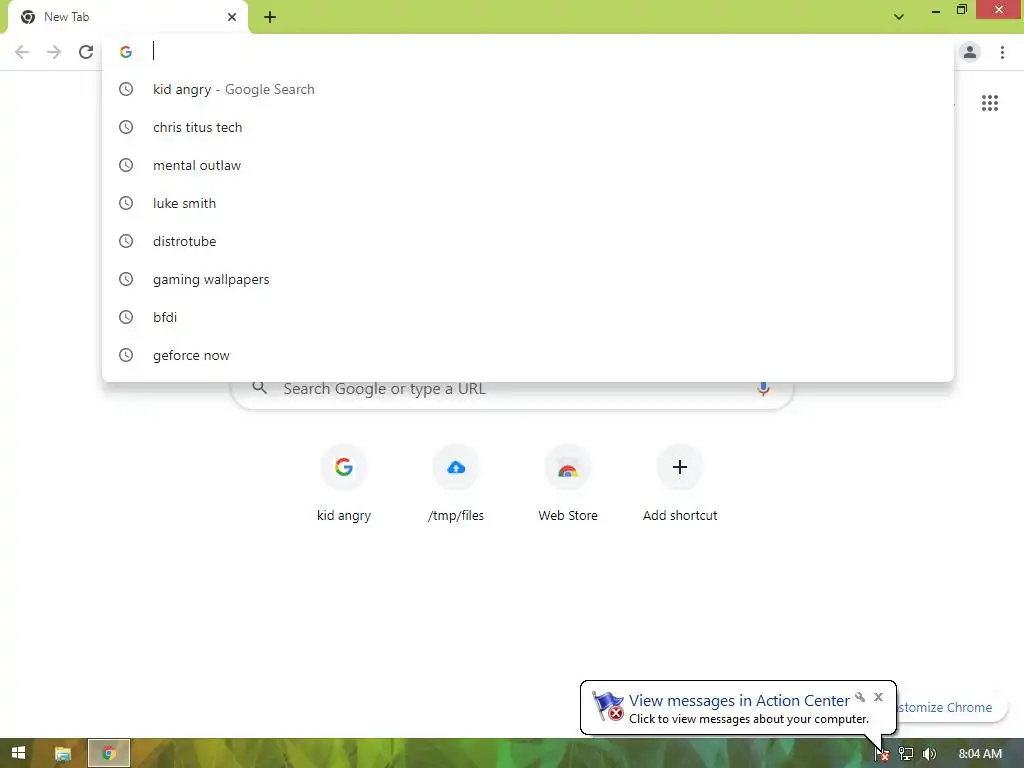Open the Web Store shortcut
The height and width of the screenshot is (768, 1024).
[568, 483]
